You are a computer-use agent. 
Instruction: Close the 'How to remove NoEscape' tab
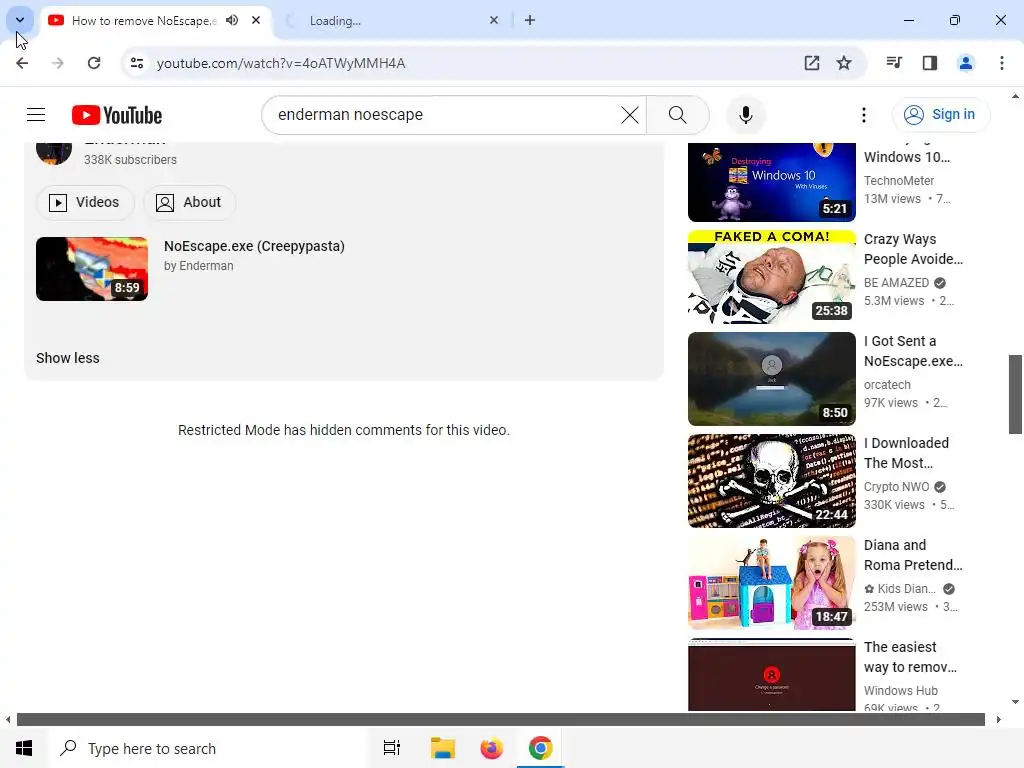click(256, 20)
